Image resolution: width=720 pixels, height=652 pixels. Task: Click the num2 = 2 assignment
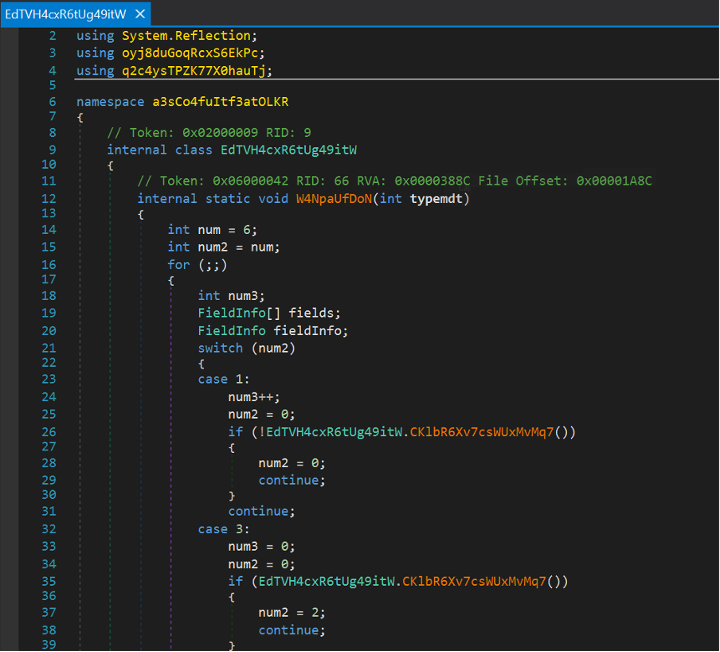click(x=292, y=612)
